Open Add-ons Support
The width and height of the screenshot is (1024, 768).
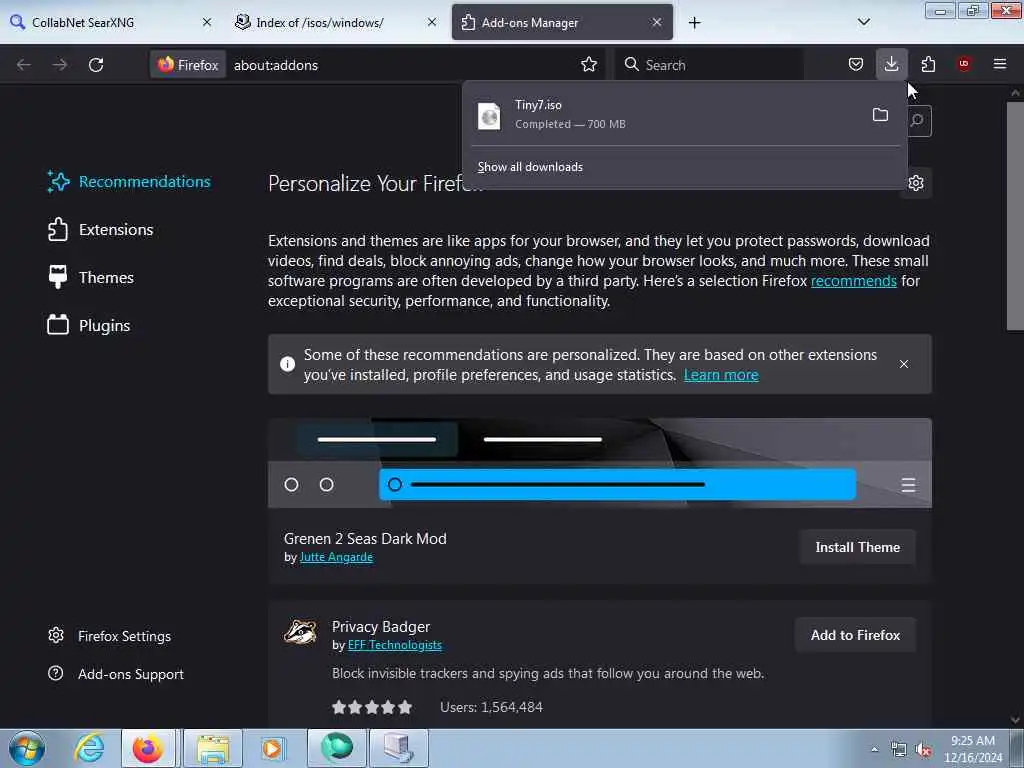click(116, 674)
